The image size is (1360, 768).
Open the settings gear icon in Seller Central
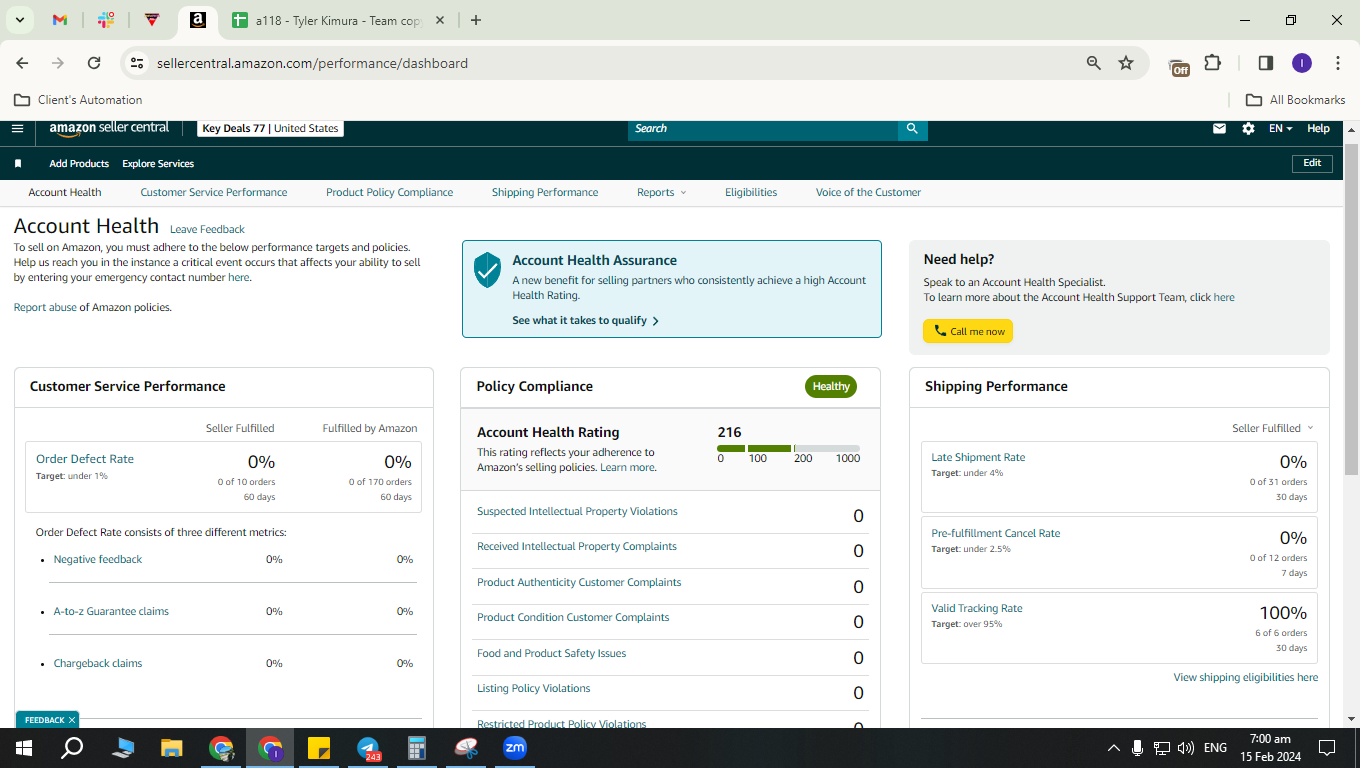1248,128
